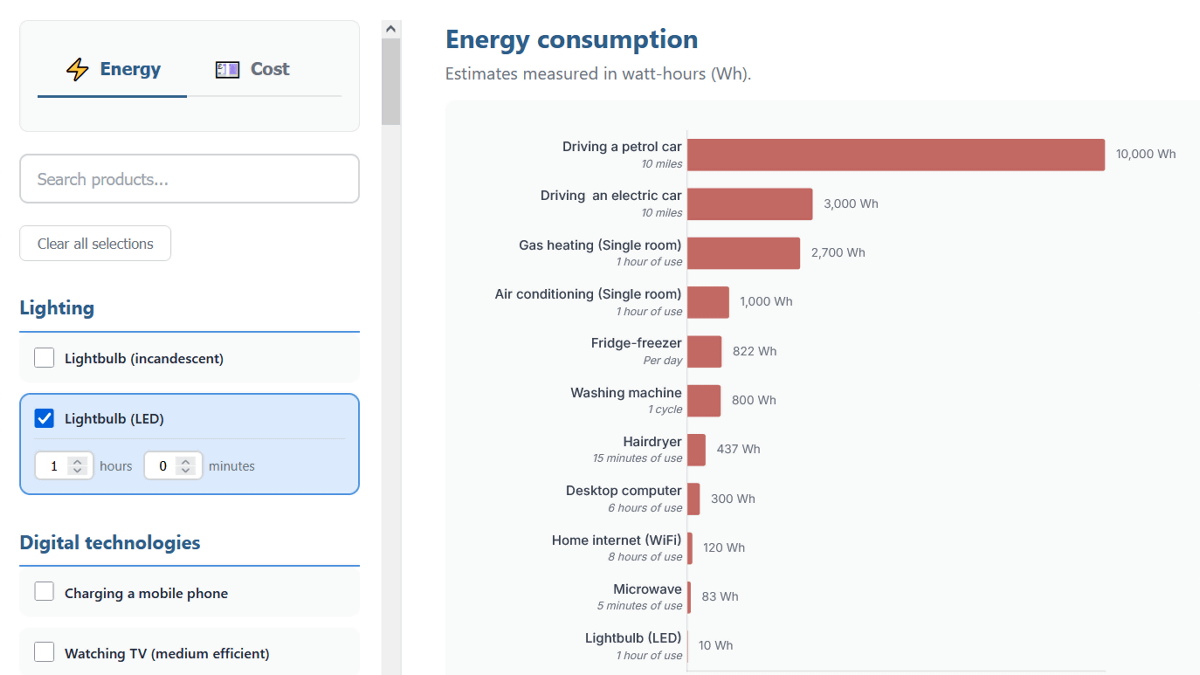Select the Watching TV (medium efficient) checkbox

pyautogui.click(x=44, y=652)
